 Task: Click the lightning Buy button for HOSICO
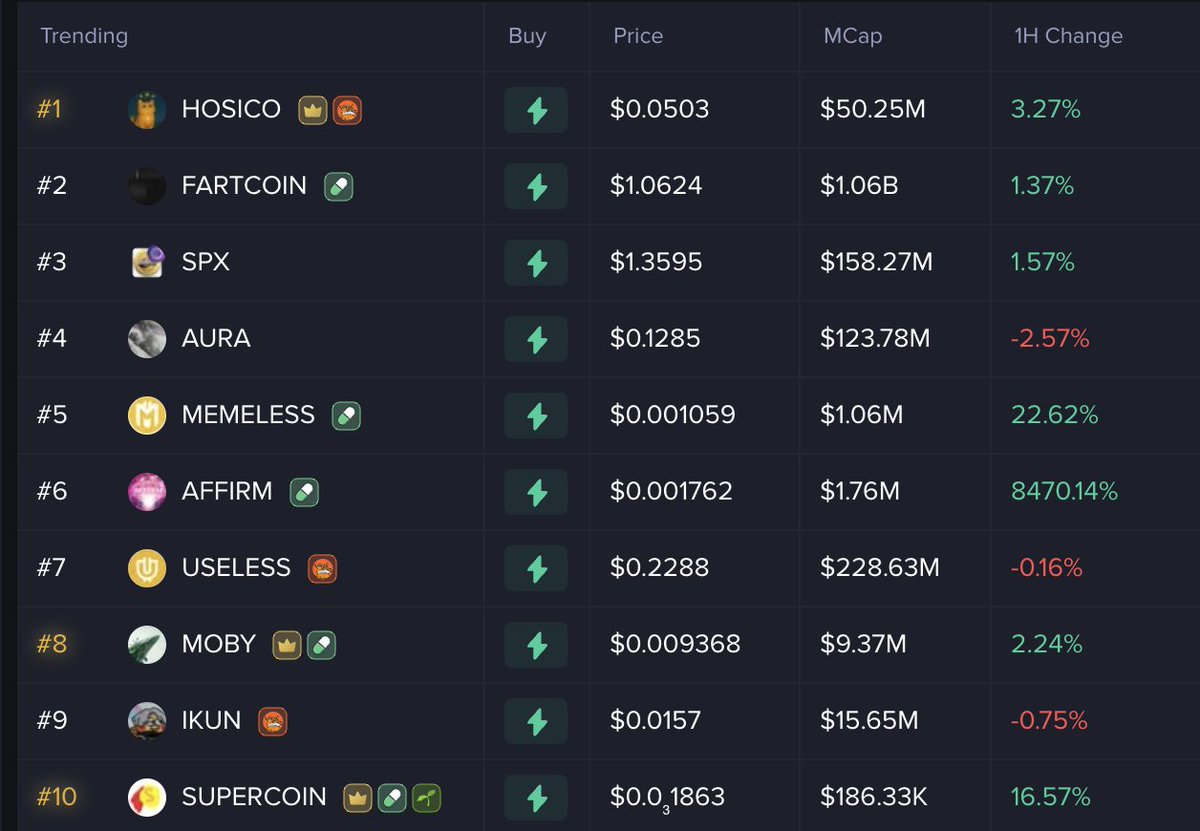pos(537,110)
